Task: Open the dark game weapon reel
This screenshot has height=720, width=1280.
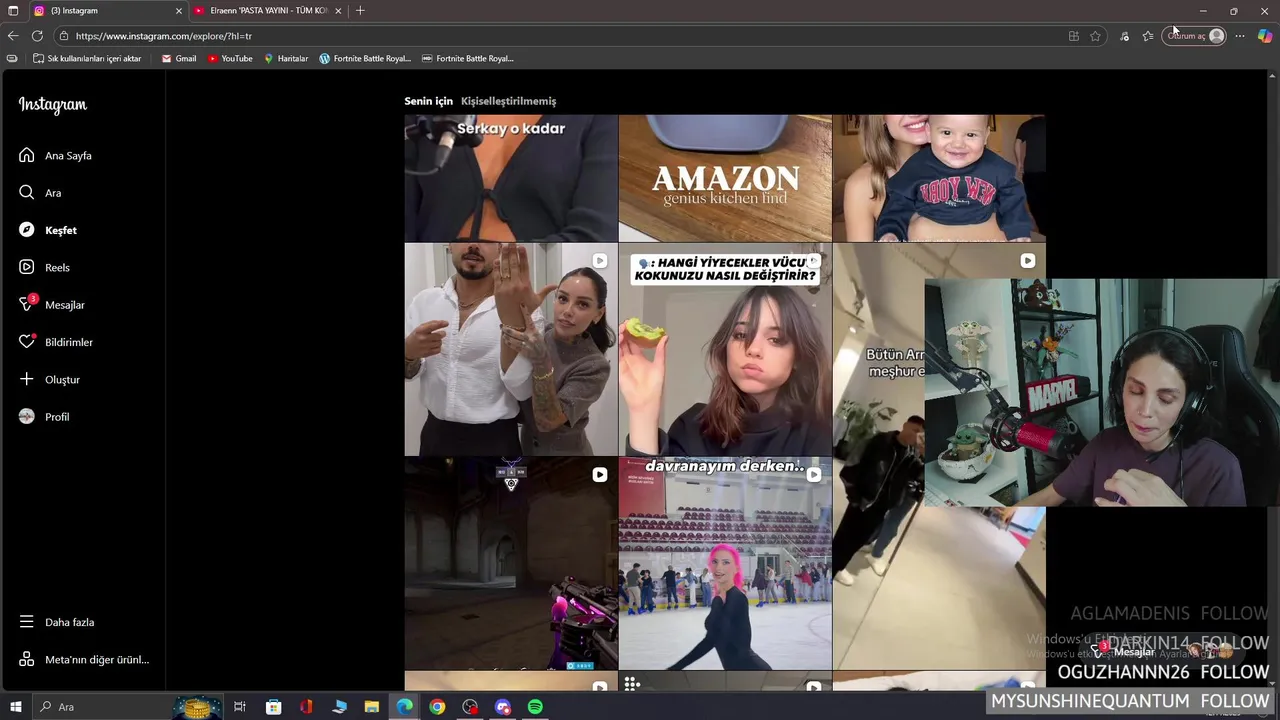Action: click(511, 563)
